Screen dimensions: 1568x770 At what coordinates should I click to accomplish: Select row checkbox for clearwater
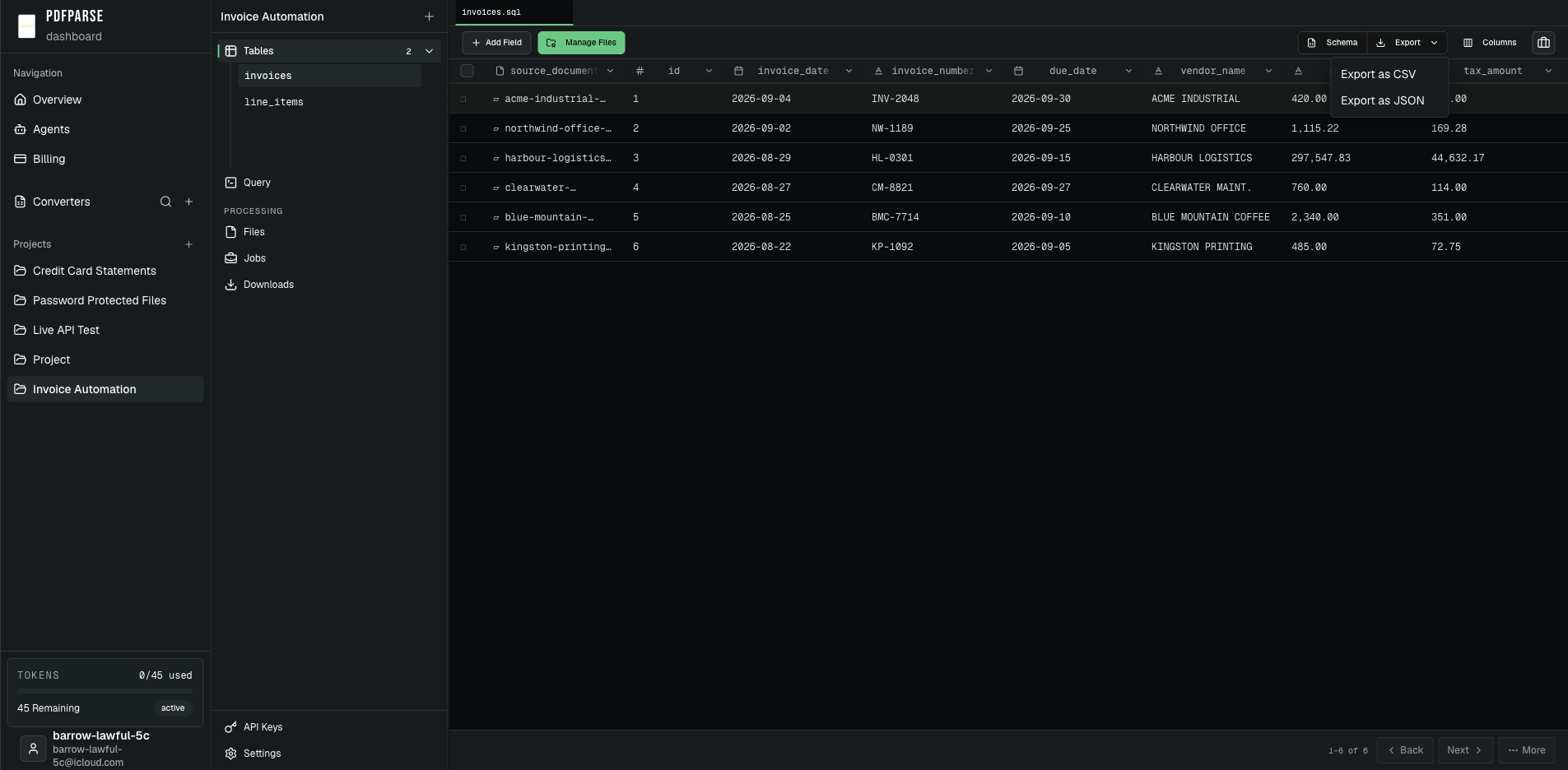tap(463, 188)
